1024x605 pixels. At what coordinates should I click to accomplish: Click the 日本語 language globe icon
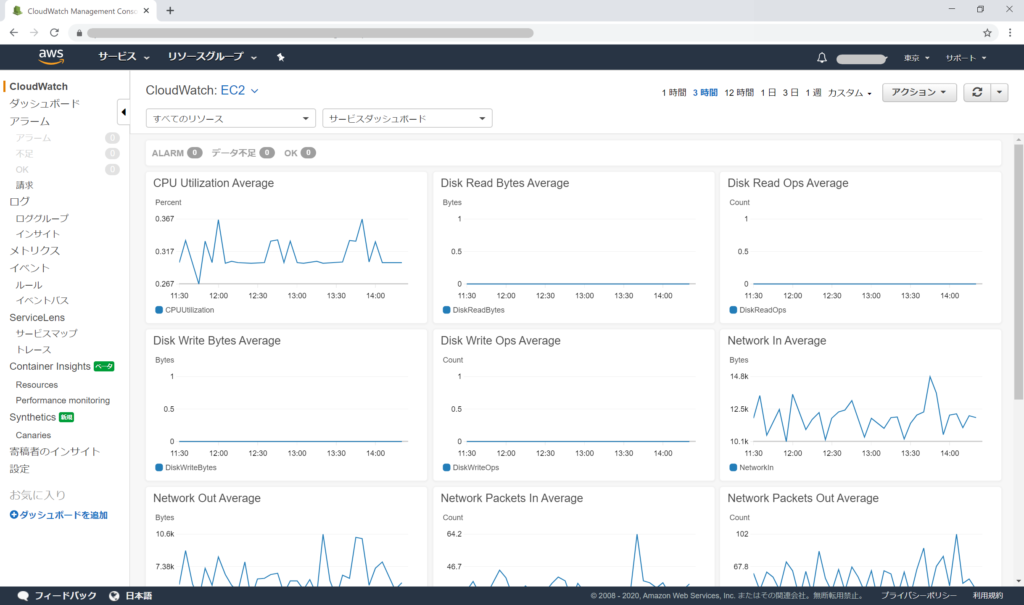tap(113, 595)
